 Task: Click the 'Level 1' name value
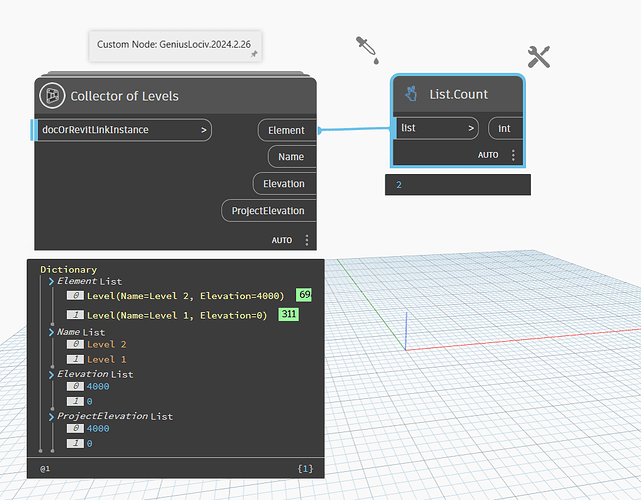pos(106,360)
